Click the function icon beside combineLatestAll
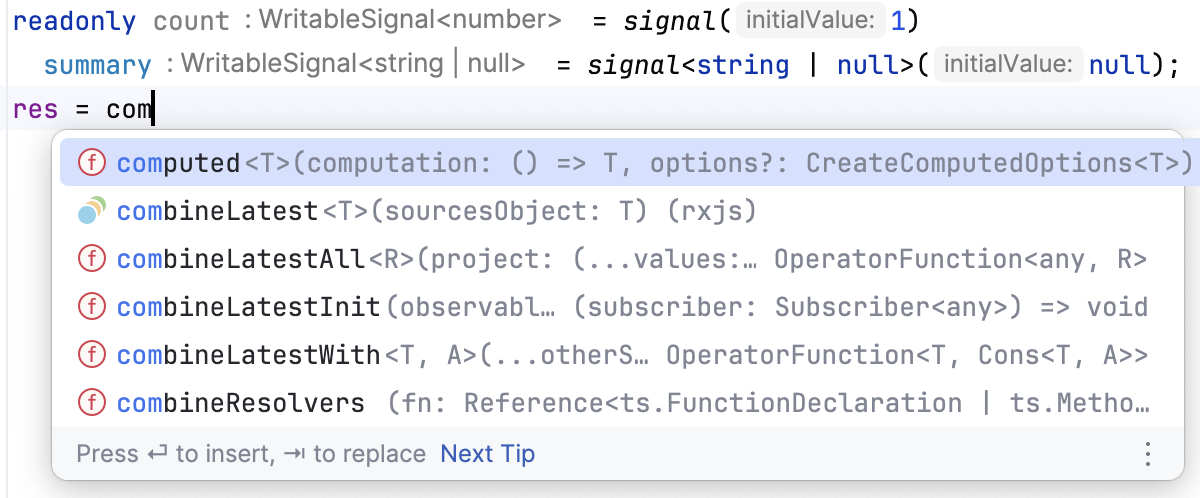Screen dimensions: 1200x498 92,259
